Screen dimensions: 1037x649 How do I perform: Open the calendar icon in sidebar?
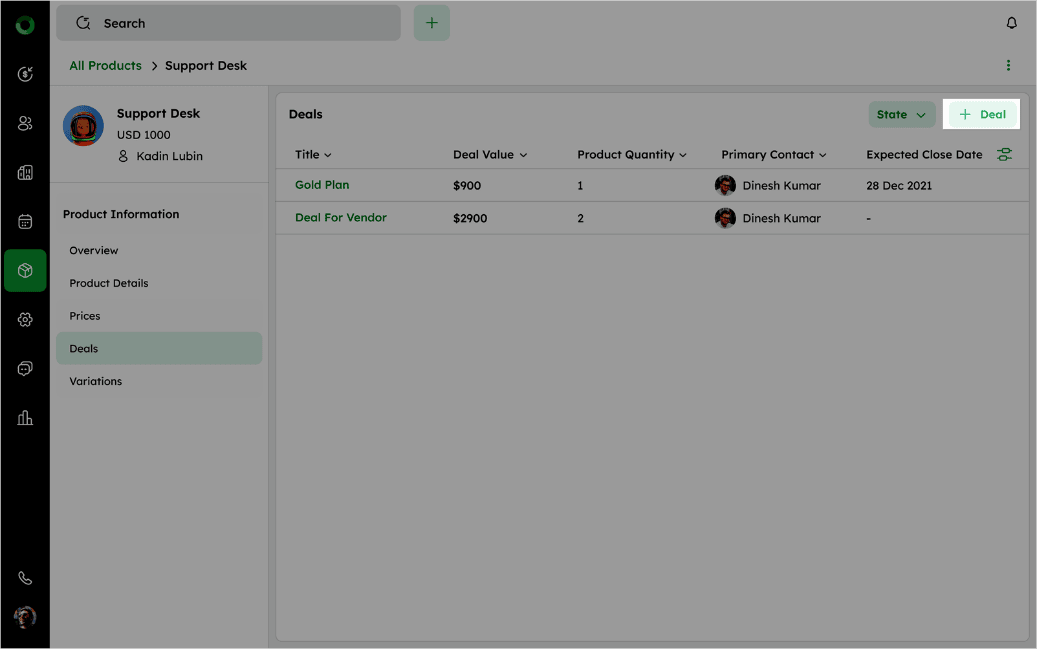point(25,221)
